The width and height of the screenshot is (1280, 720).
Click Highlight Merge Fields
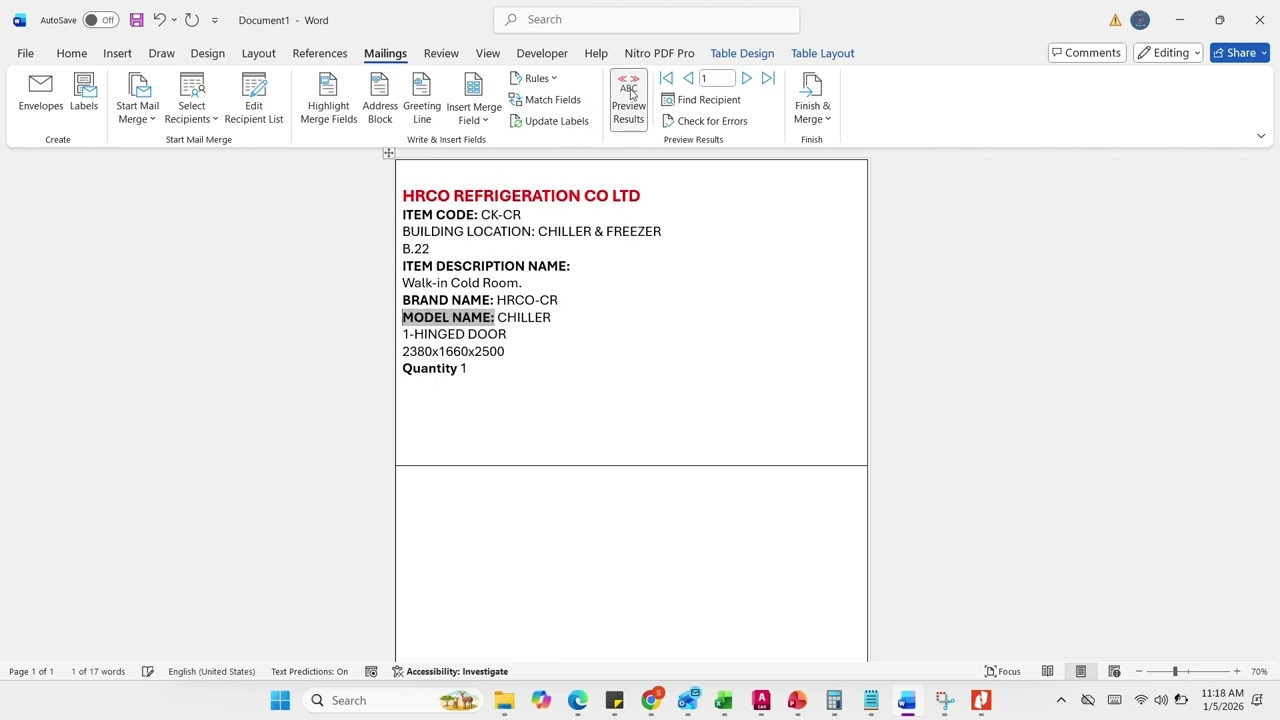(328, 99)
